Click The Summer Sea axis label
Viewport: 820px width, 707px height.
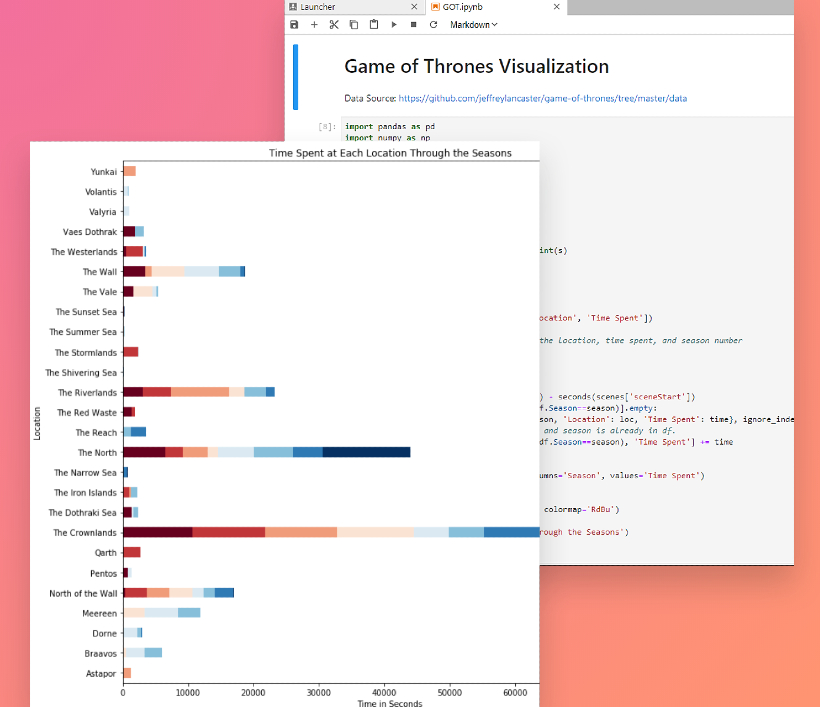pos(83,332)
